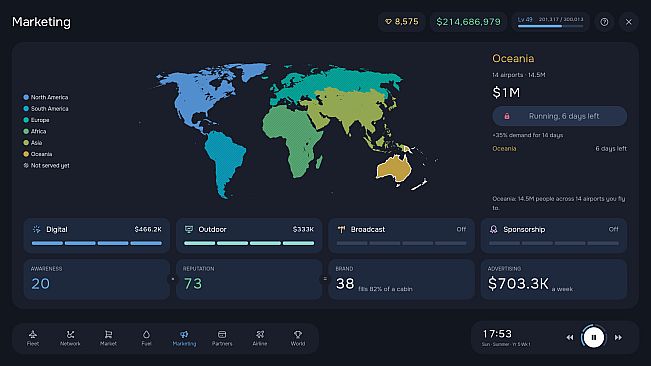Open the Partners section icon
This screenshot has height=366, width=651.
coord(222,334)
